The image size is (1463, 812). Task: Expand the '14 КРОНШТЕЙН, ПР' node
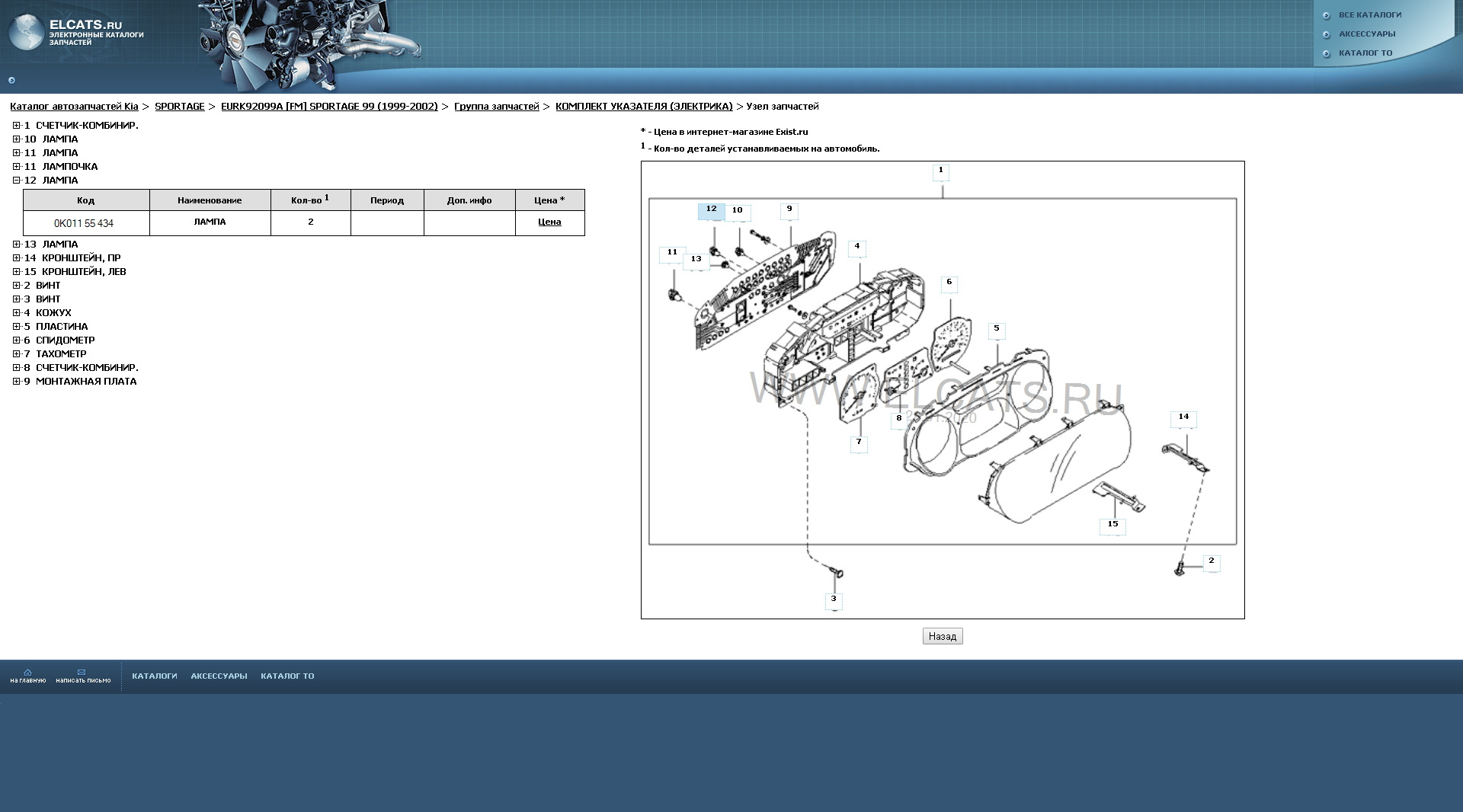[17, 258]
